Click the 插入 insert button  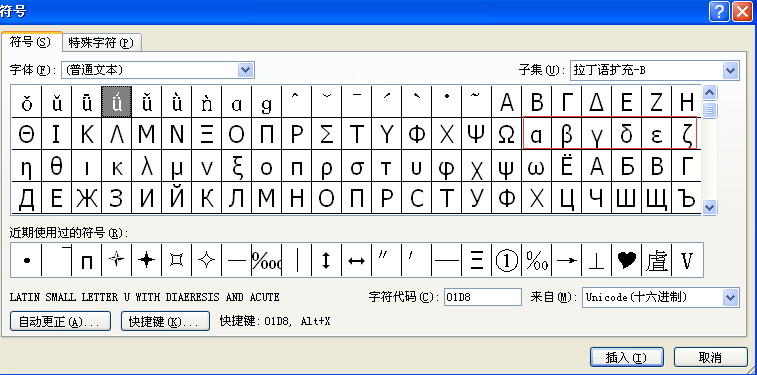(x=627, y=358)
